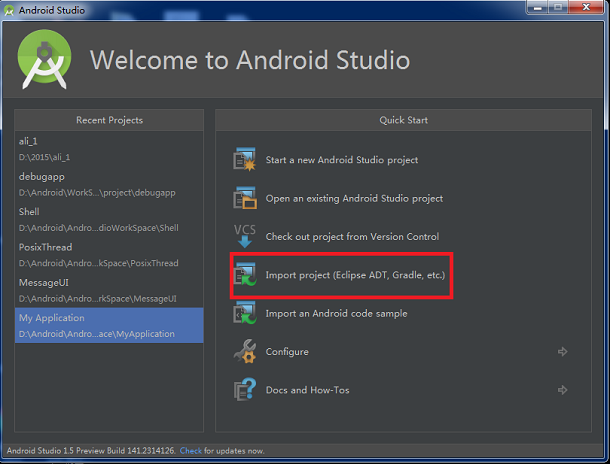Click the Configure wrench and gear icon

(245, 351)
